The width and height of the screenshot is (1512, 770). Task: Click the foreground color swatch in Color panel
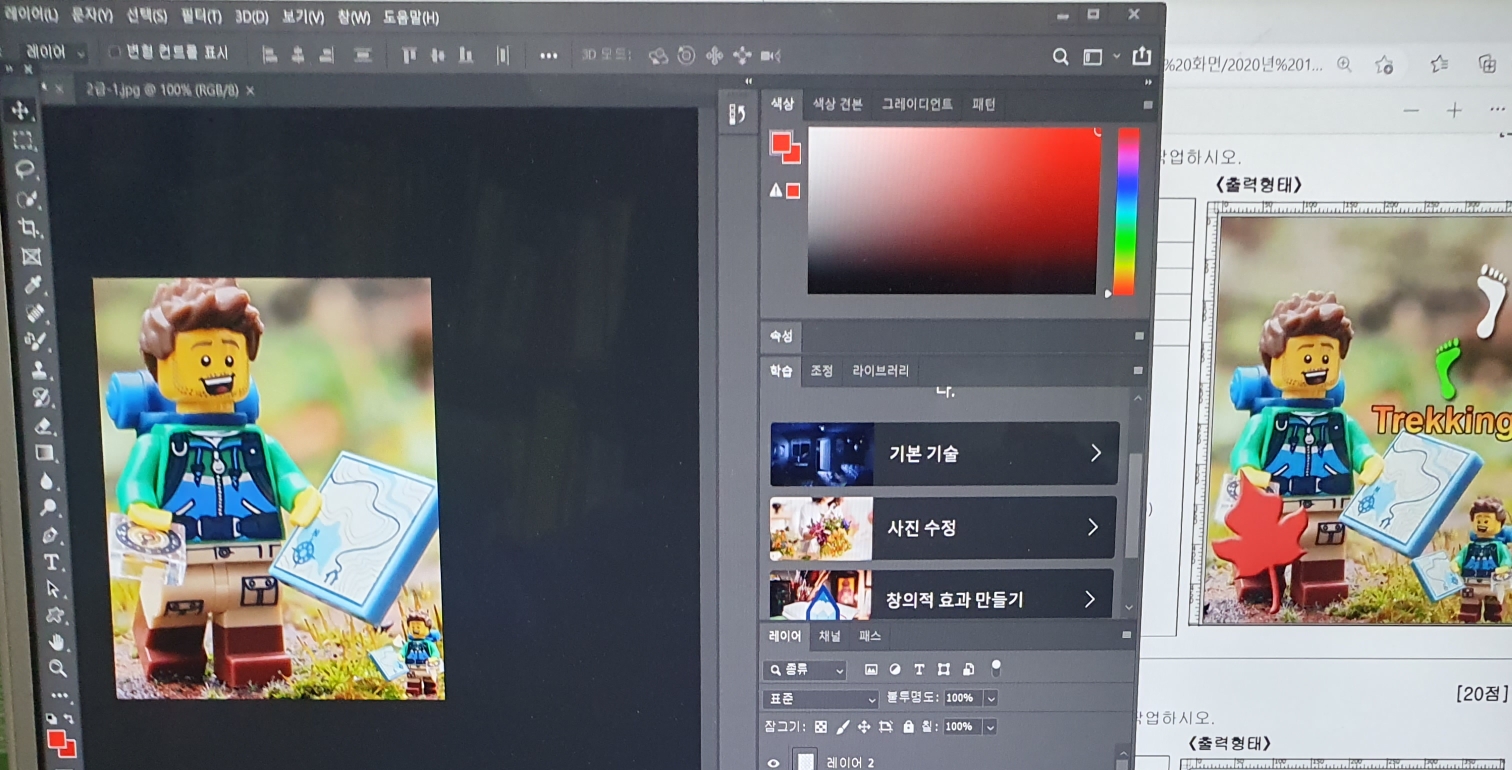pyautogui.click(x=780, y=143)
